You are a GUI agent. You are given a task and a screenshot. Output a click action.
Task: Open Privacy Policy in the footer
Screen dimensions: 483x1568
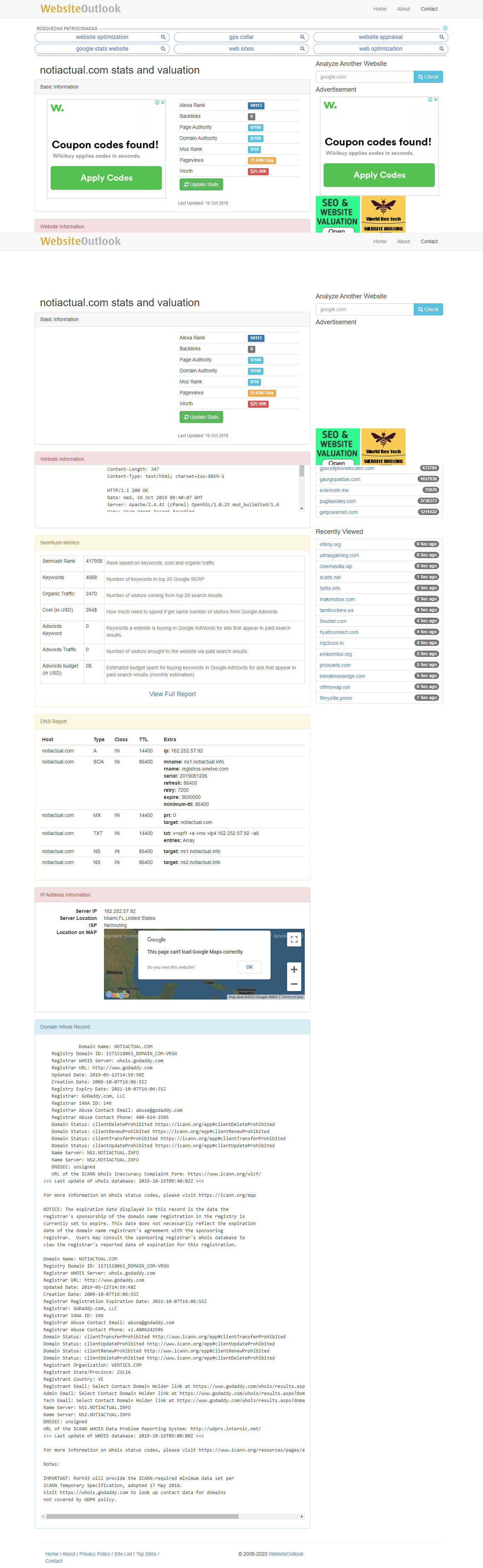pyautogui.click(x=95, y=1553)
